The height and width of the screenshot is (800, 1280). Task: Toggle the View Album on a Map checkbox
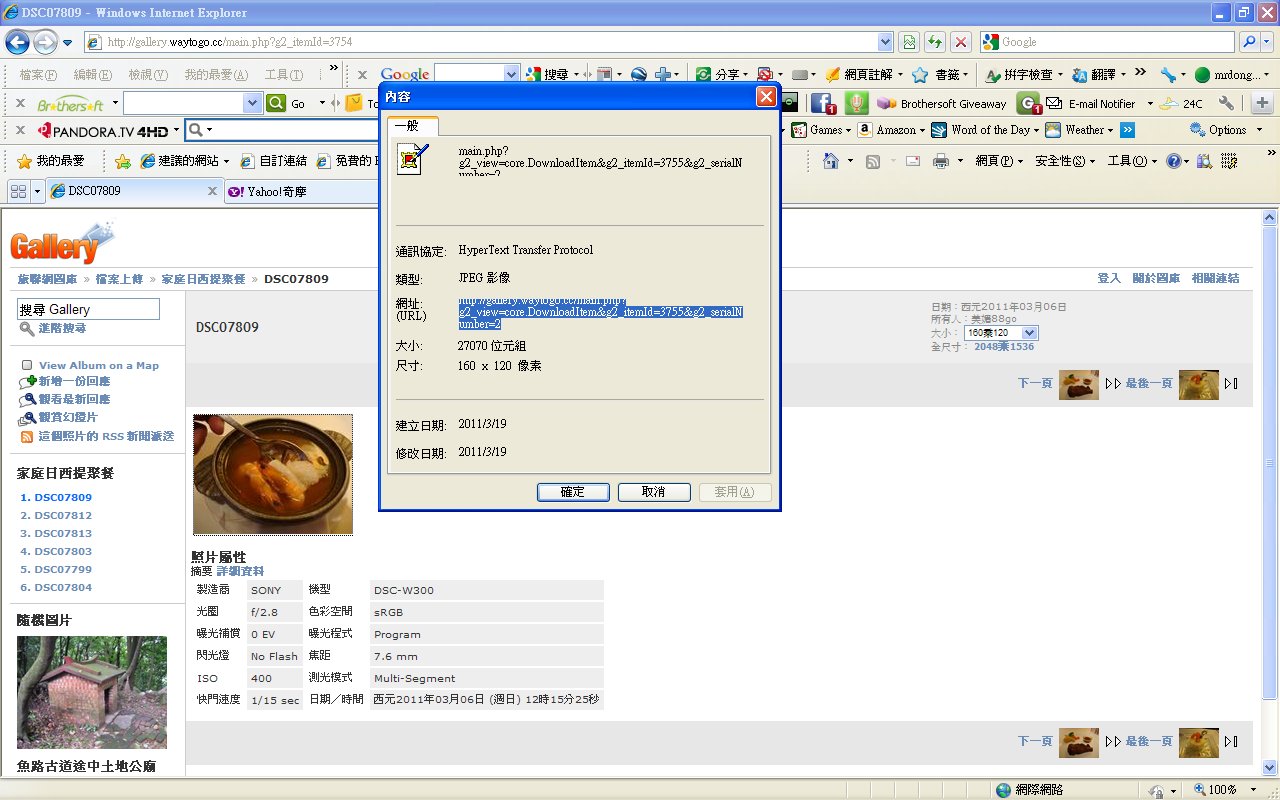point(27,365)
